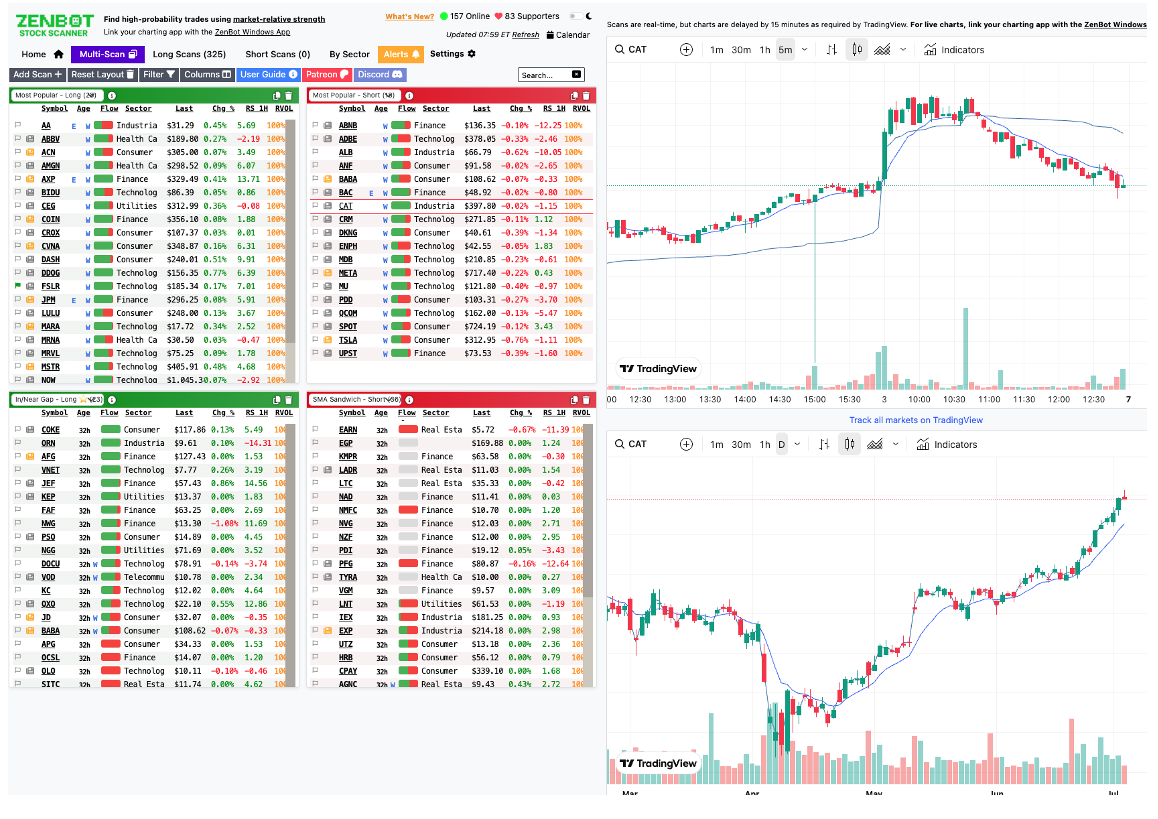Image resolution: width=1158 pixels, height=819 pixels.
Task: Open the User Guide
Action: pos(269,75)
